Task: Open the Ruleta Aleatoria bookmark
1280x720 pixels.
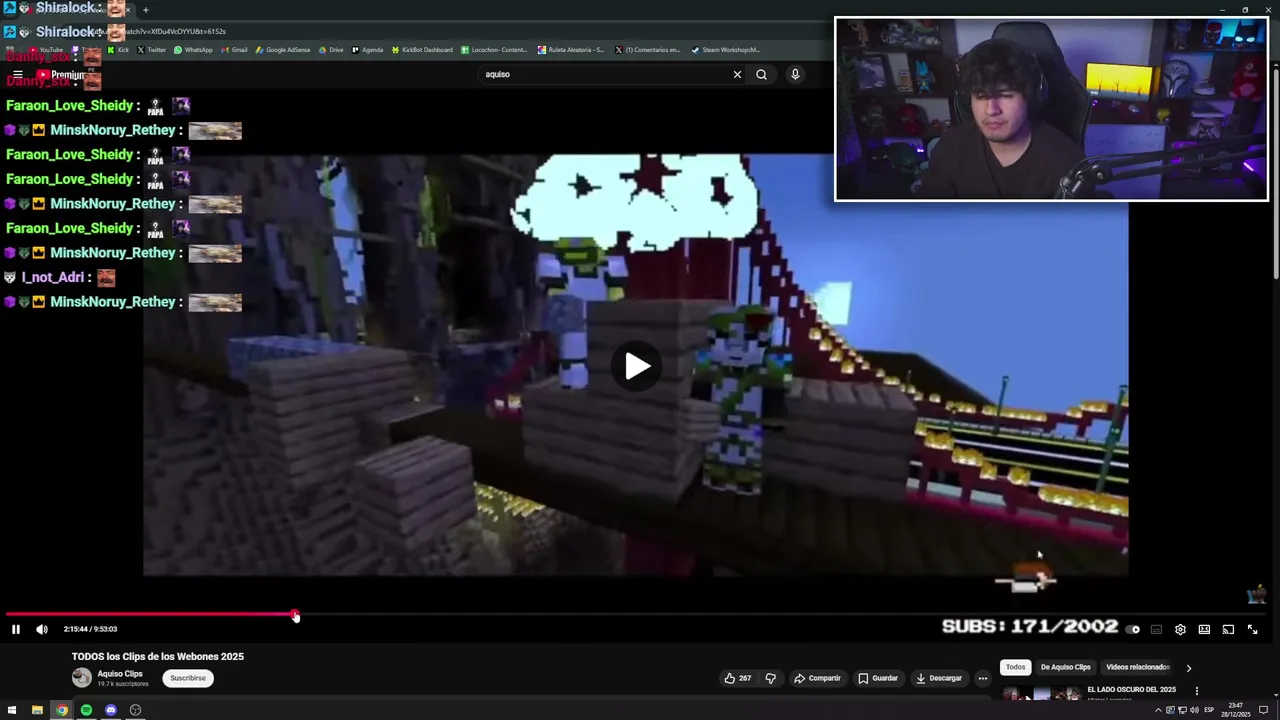Action: point(571,49)
